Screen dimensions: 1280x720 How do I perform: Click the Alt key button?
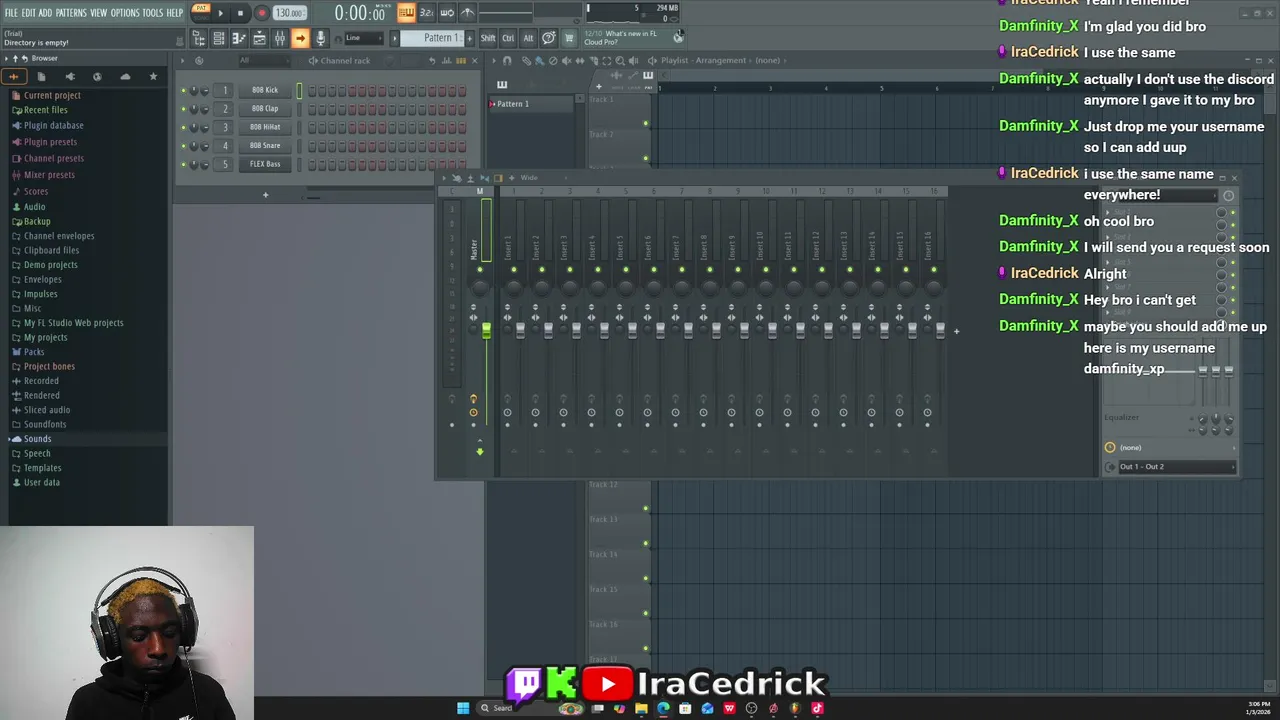coord(528,38)
